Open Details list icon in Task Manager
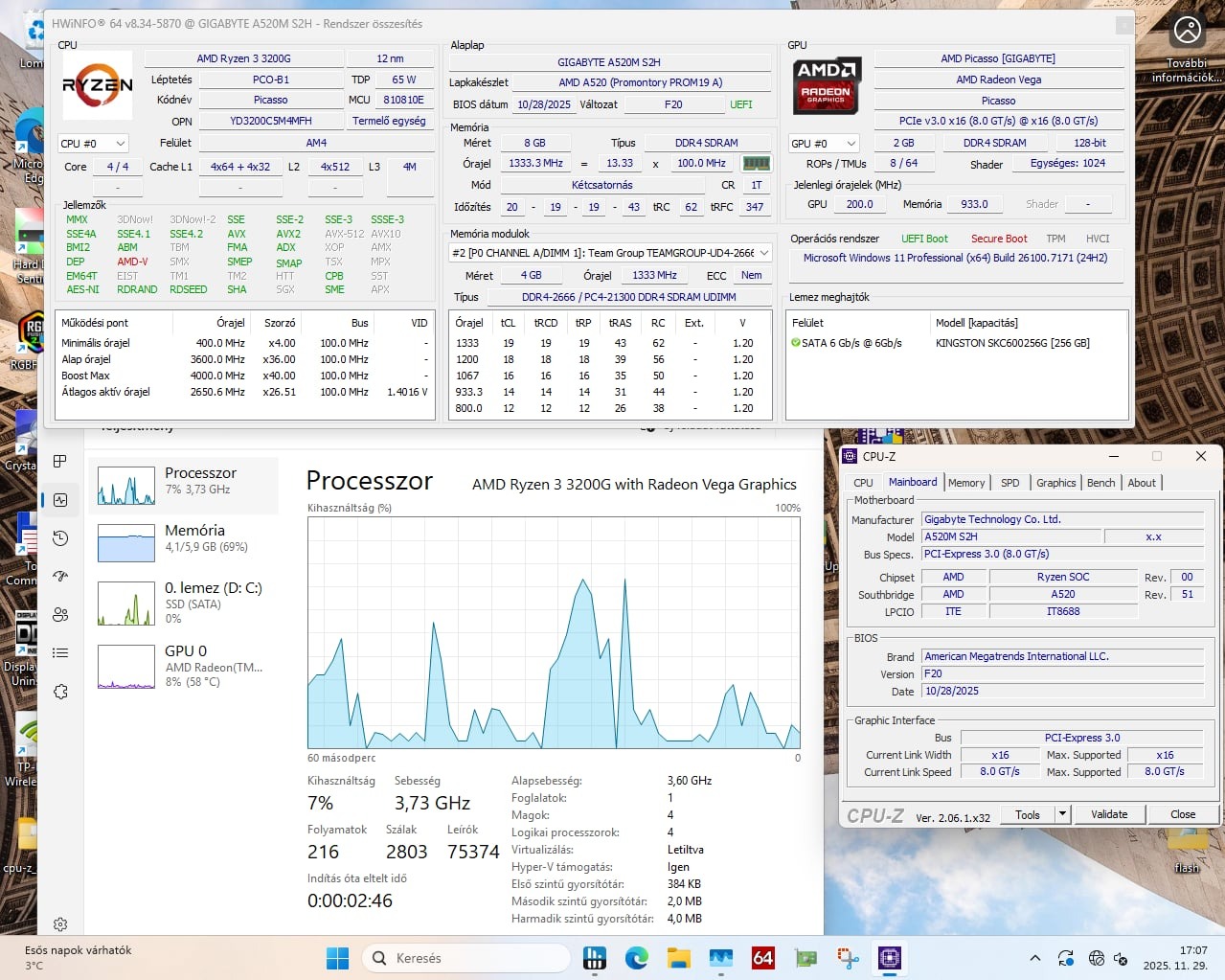 [60, 653]
